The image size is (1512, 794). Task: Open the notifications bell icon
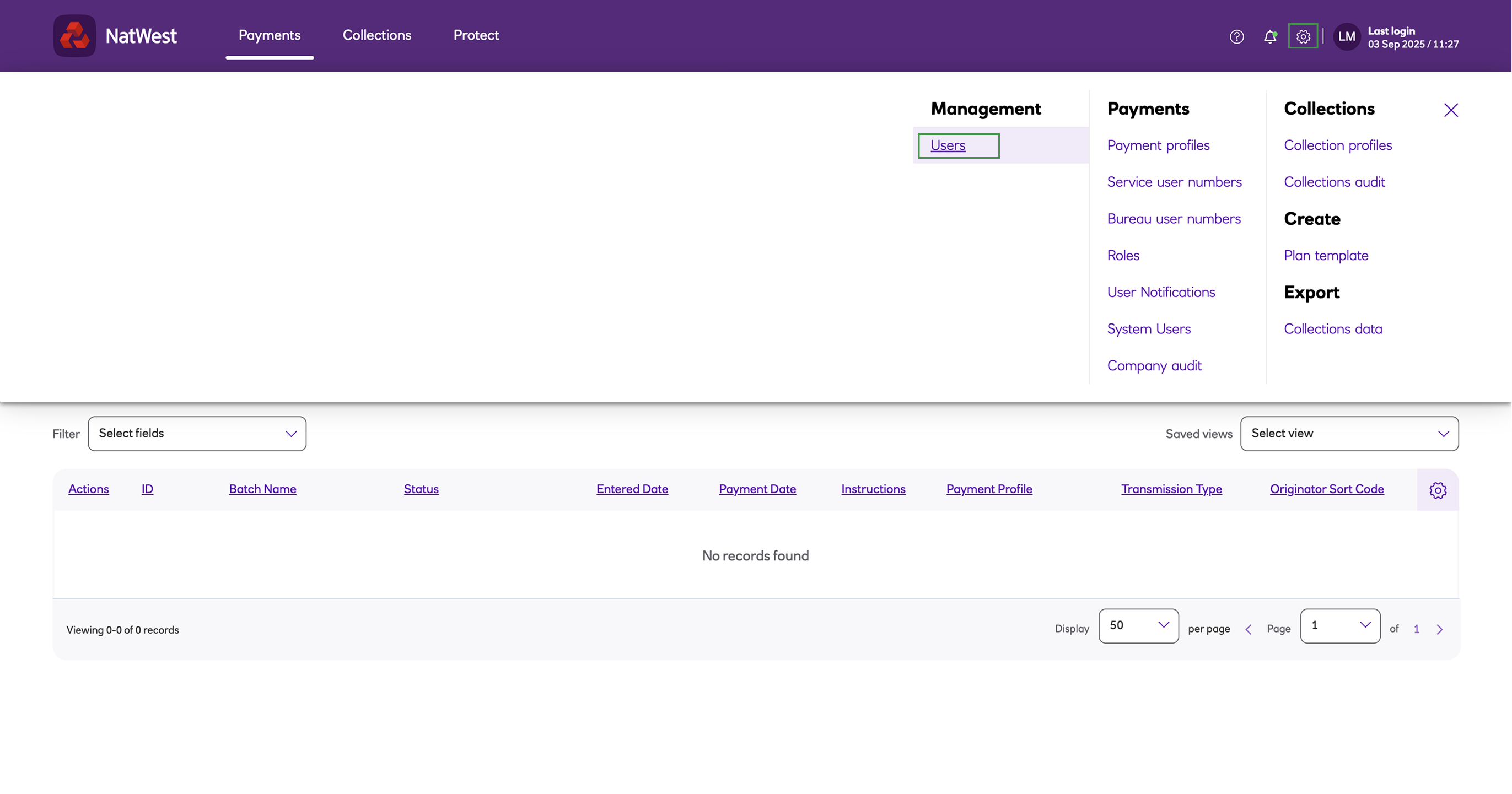click(x=1269, y=36)
